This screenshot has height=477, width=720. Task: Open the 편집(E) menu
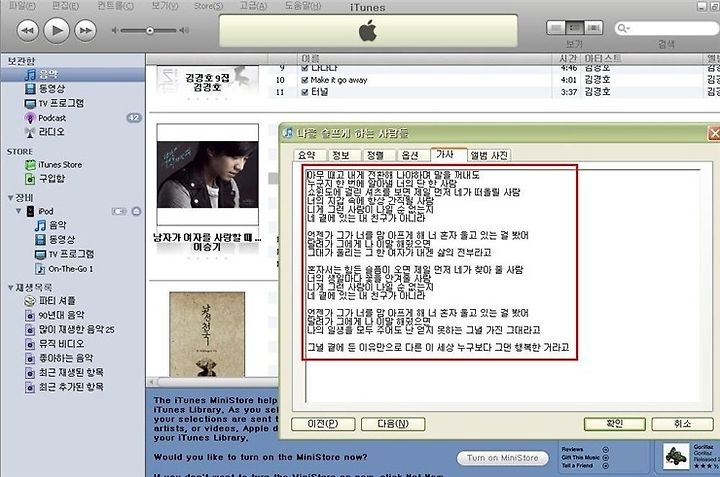click(x=65, y=6)
